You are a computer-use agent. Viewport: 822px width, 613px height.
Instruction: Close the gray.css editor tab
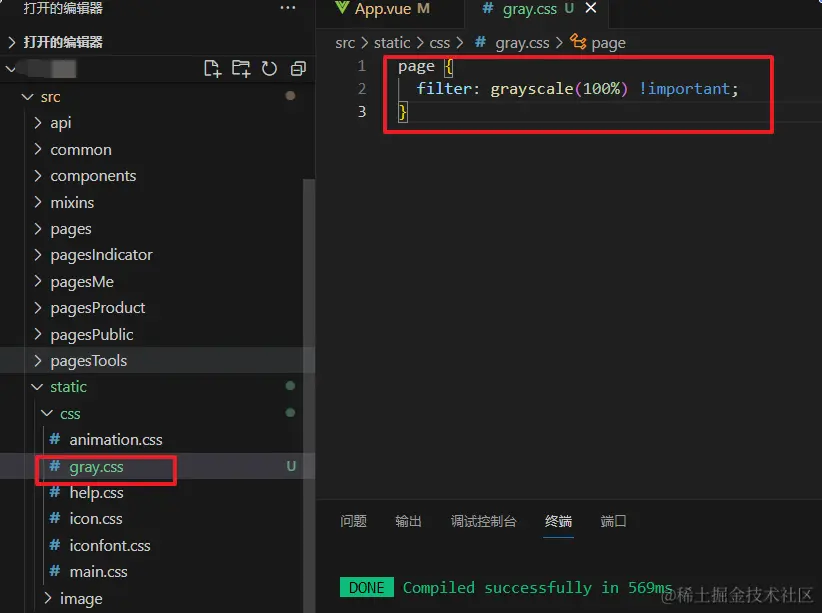pyautogui.click(x=591, y=8)
